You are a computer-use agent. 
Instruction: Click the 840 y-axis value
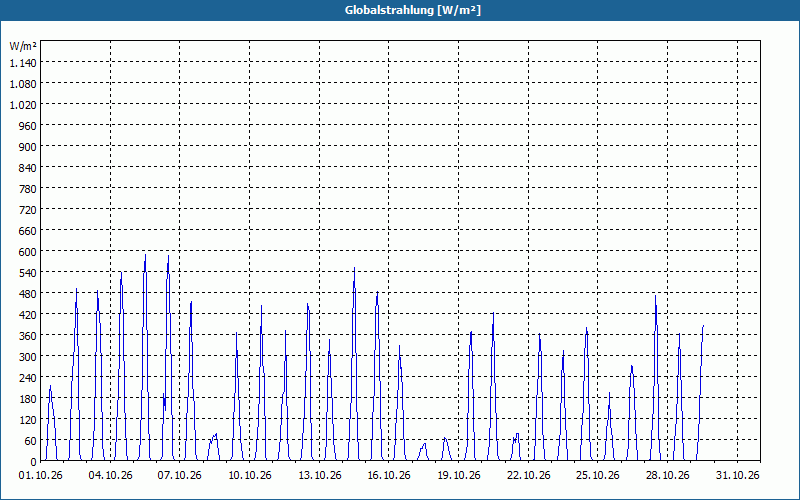(x=28, y=168)
